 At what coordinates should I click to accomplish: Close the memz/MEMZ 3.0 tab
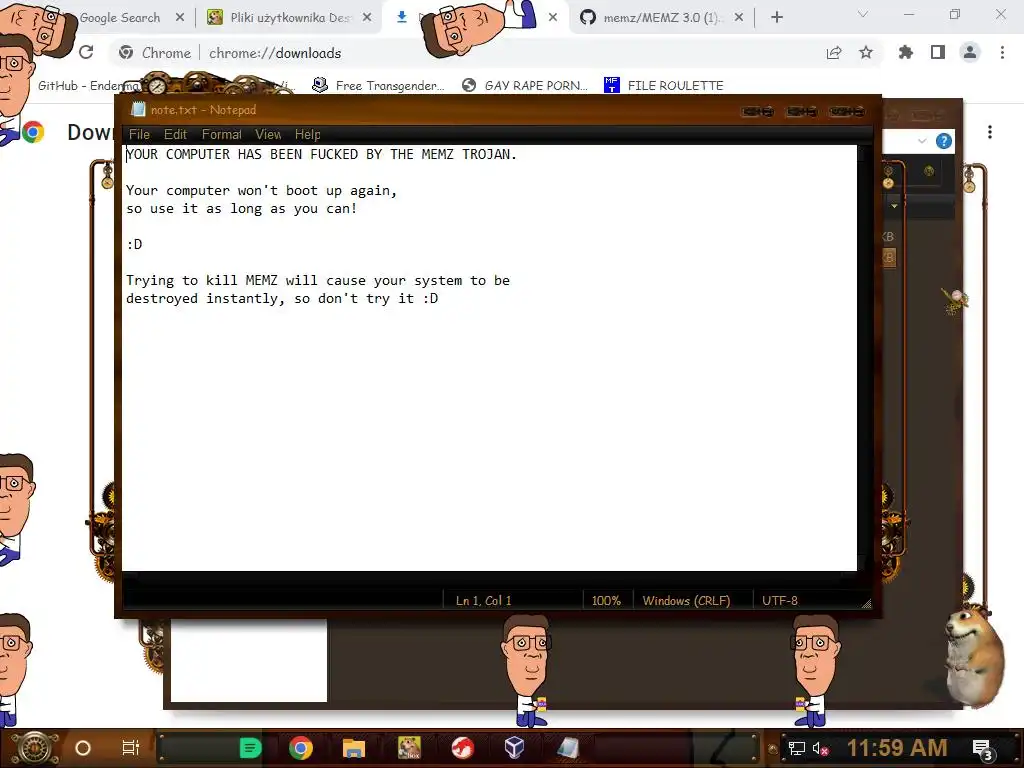[739, 18]
